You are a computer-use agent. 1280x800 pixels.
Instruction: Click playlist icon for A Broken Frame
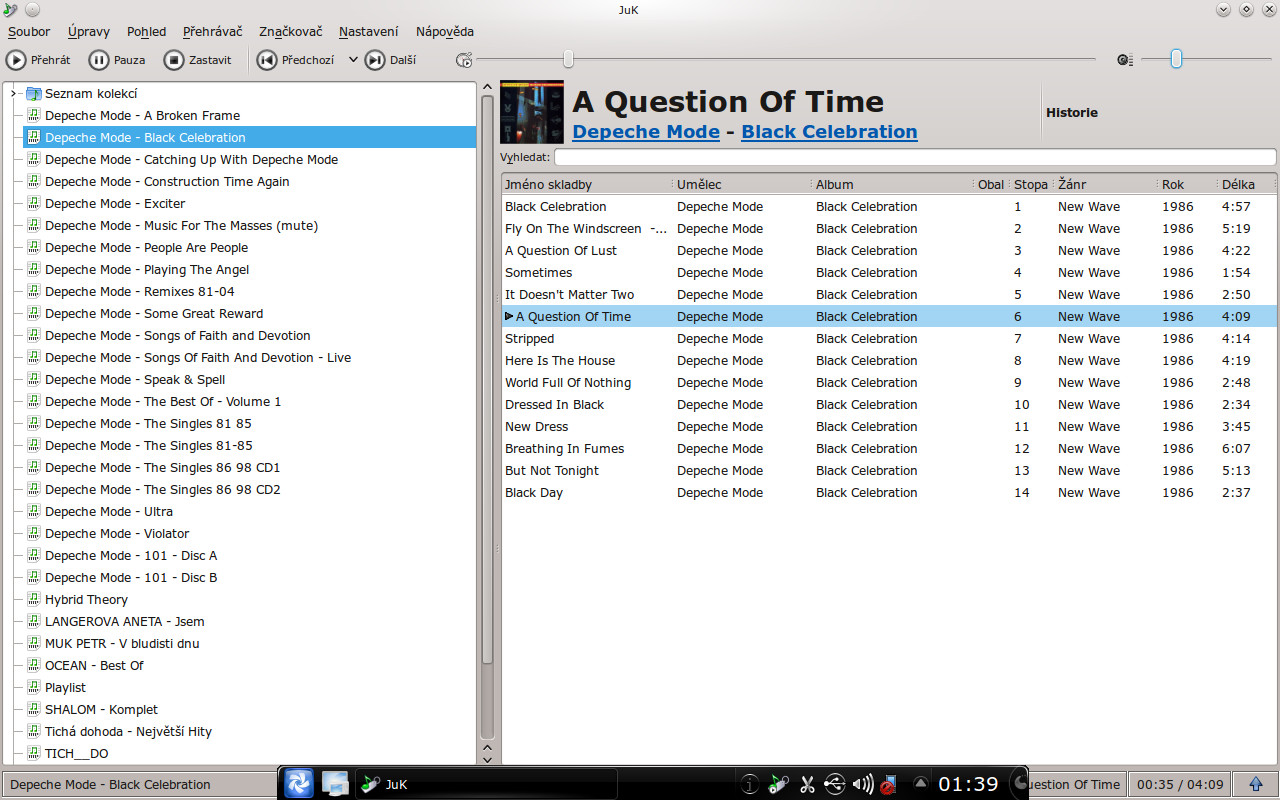click(33, 116)
